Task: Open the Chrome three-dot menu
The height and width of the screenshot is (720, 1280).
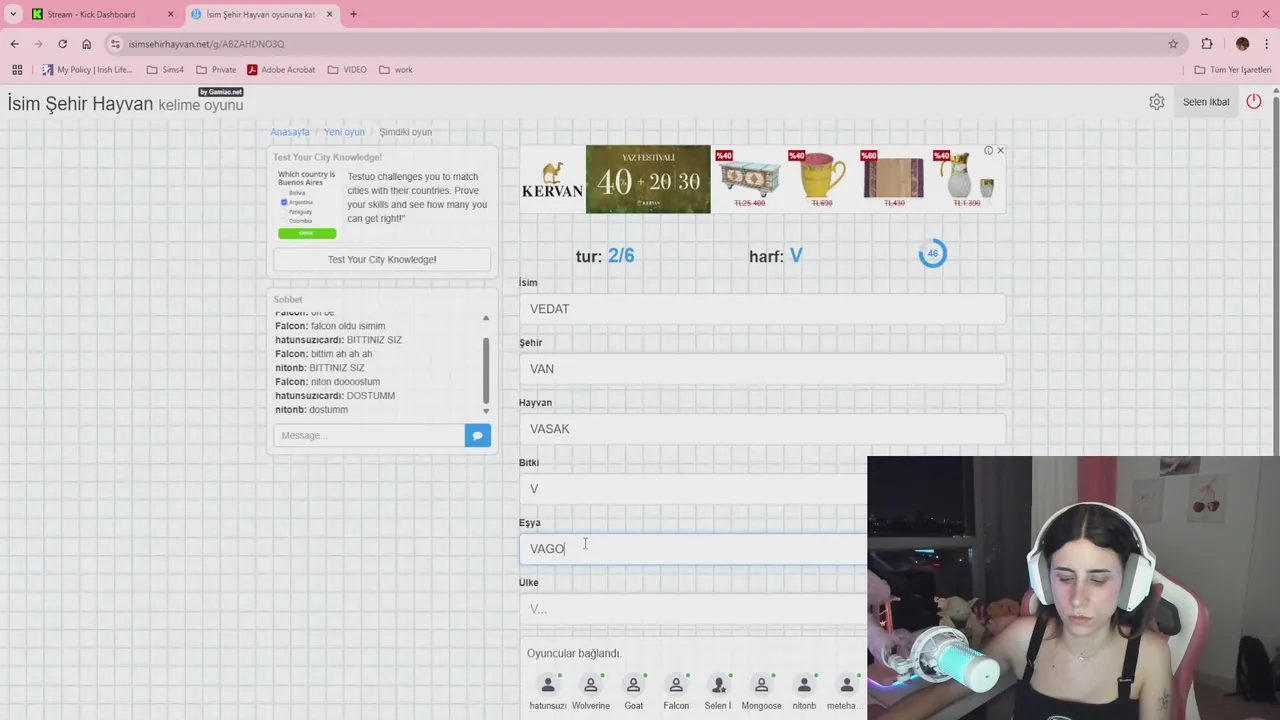Action: 1267,44
